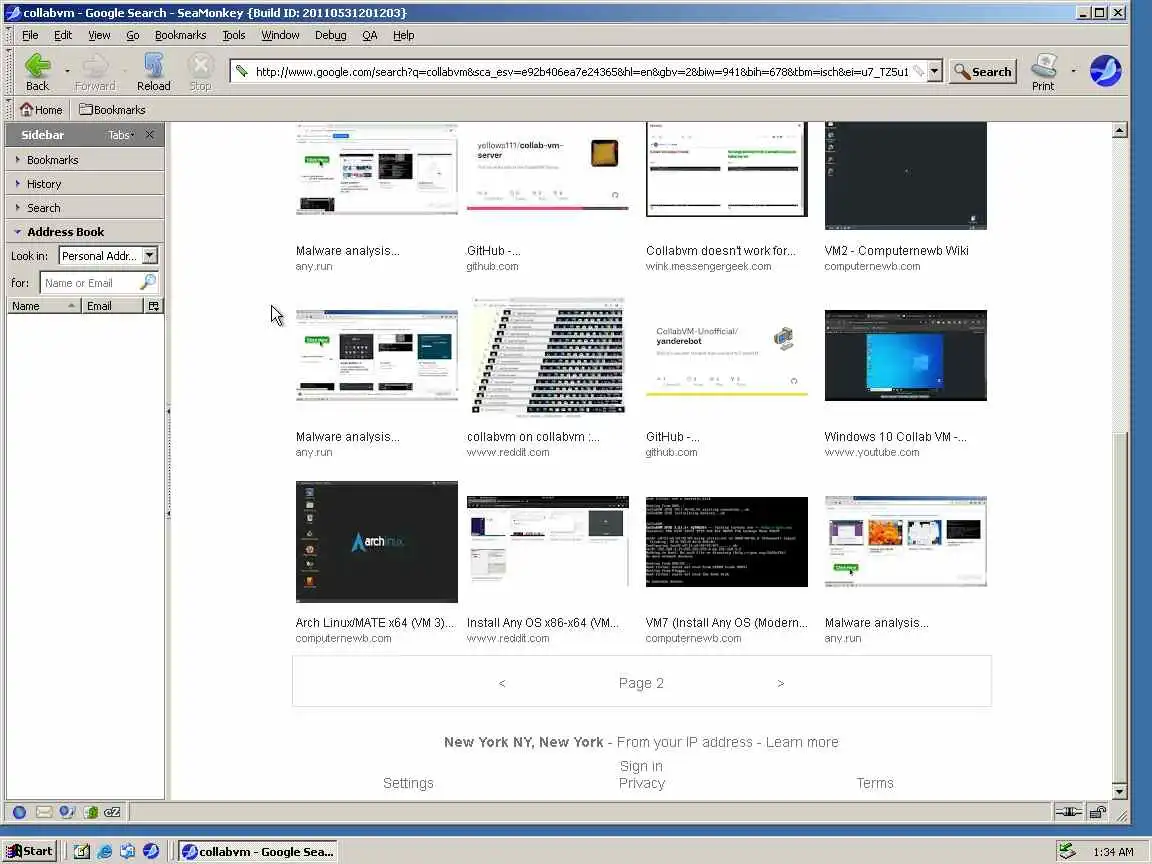
Task: Click the SeaMonkey throbber logo
Action: pos(1105,71)
